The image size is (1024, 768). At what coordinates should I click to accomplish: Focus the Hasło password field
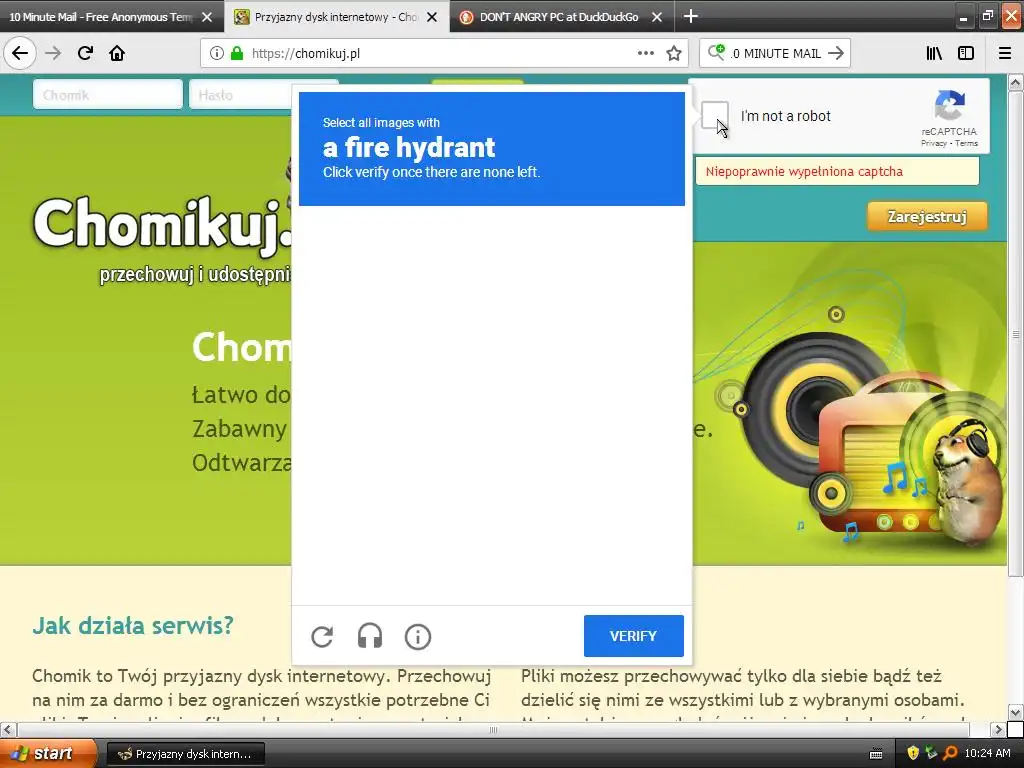click(x=240, y=95)
